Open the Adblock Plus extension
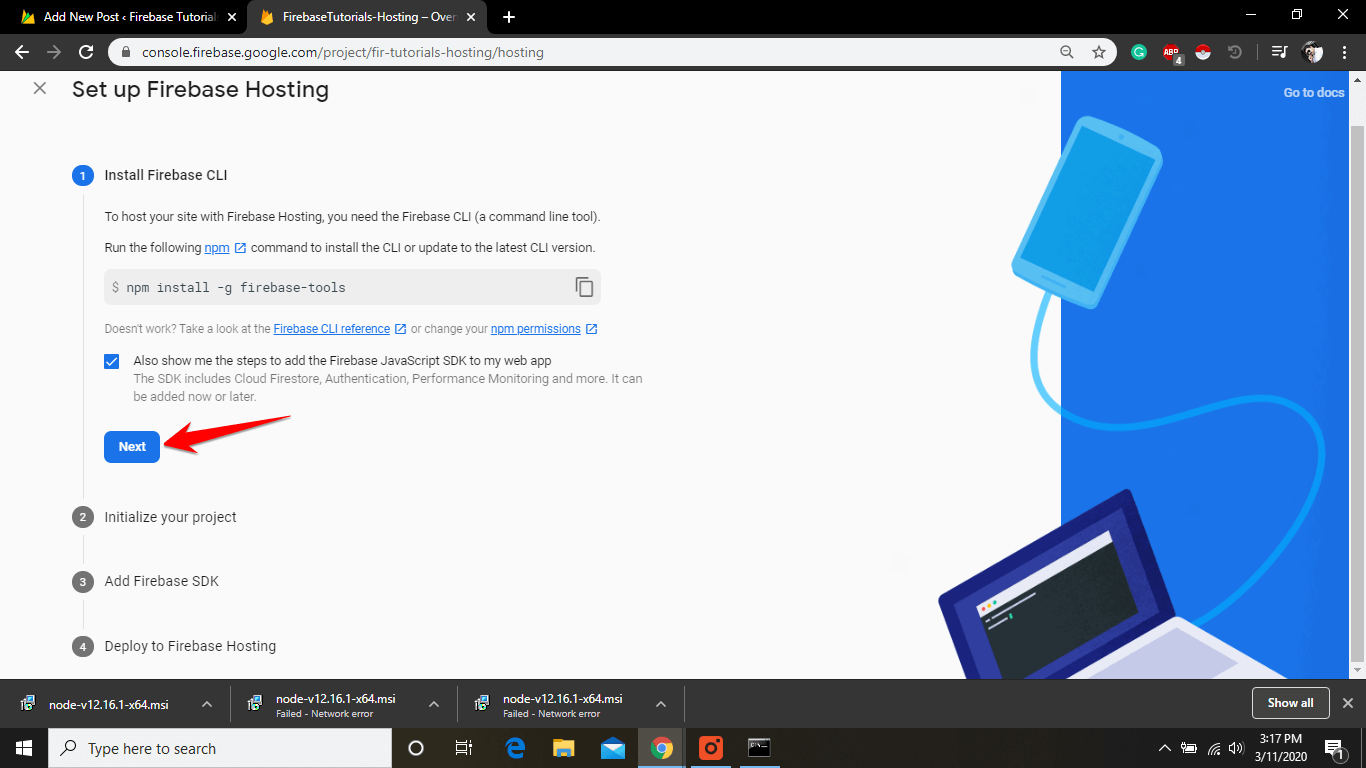 (x=1171, y=52)
